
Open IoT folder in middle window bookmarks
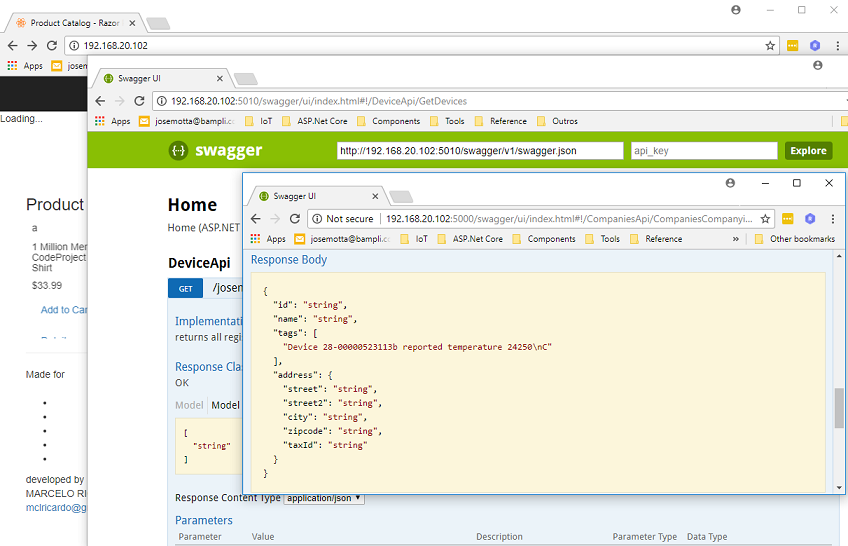(259, 121)
